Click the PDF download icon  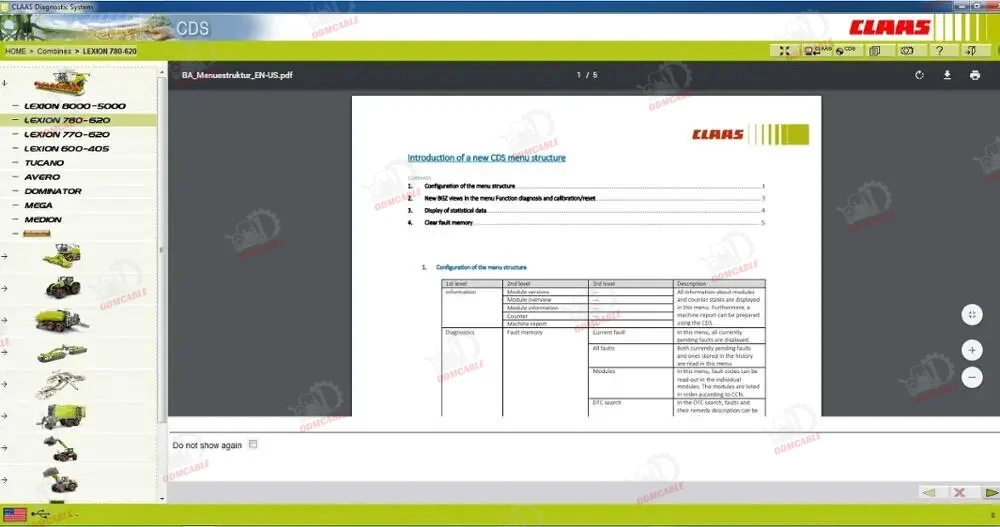[x=947, y=75]
